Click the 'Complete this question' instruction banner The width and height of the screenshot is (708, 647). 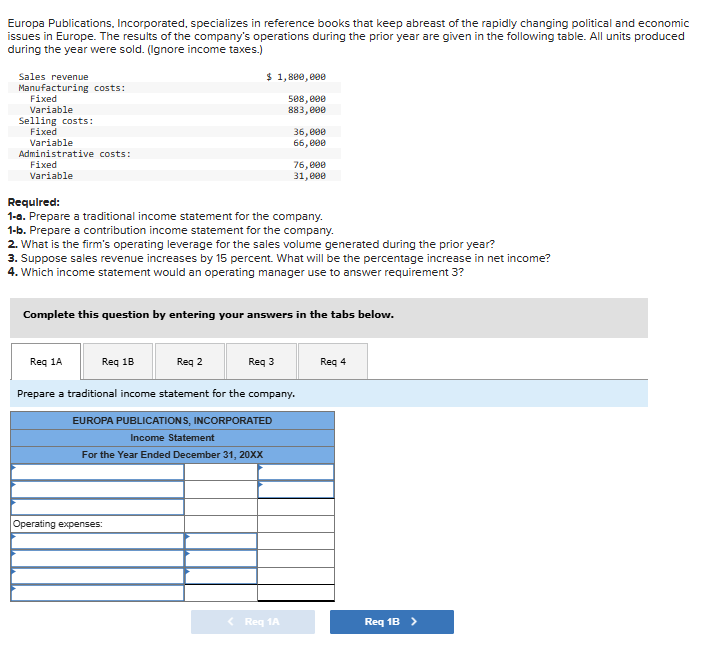(x=329, y=318)
